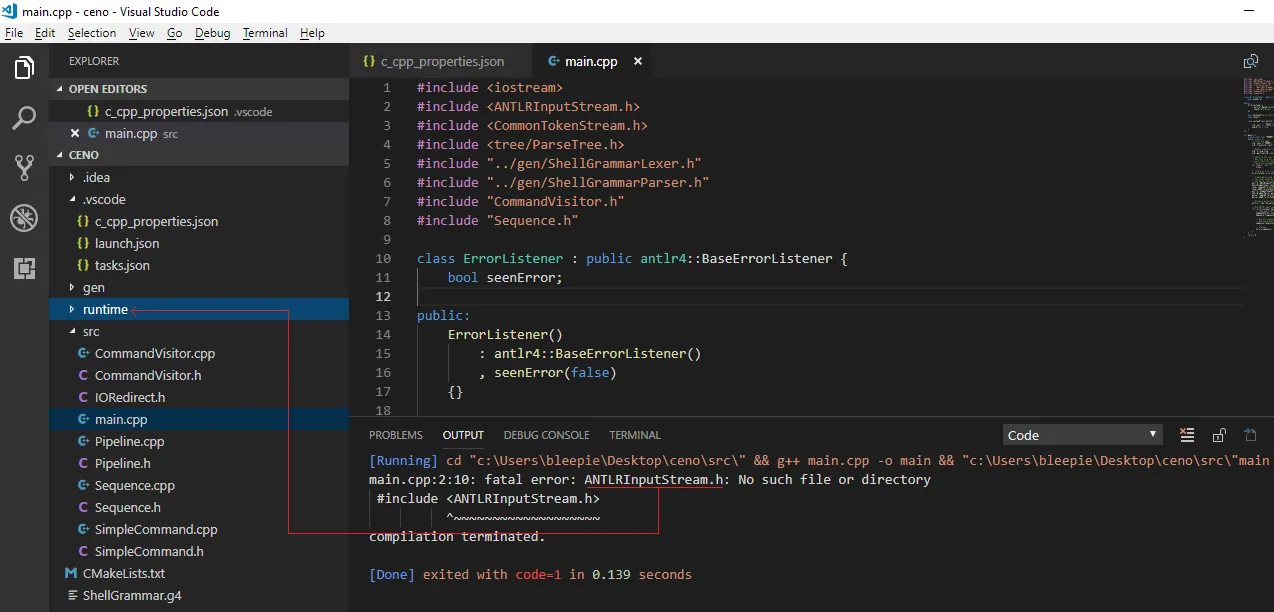The width and height of the screenshot is (1274, 612).
Task: Switch to the Output panel tab
Action: pyautogui.click(x=463, y=435)
